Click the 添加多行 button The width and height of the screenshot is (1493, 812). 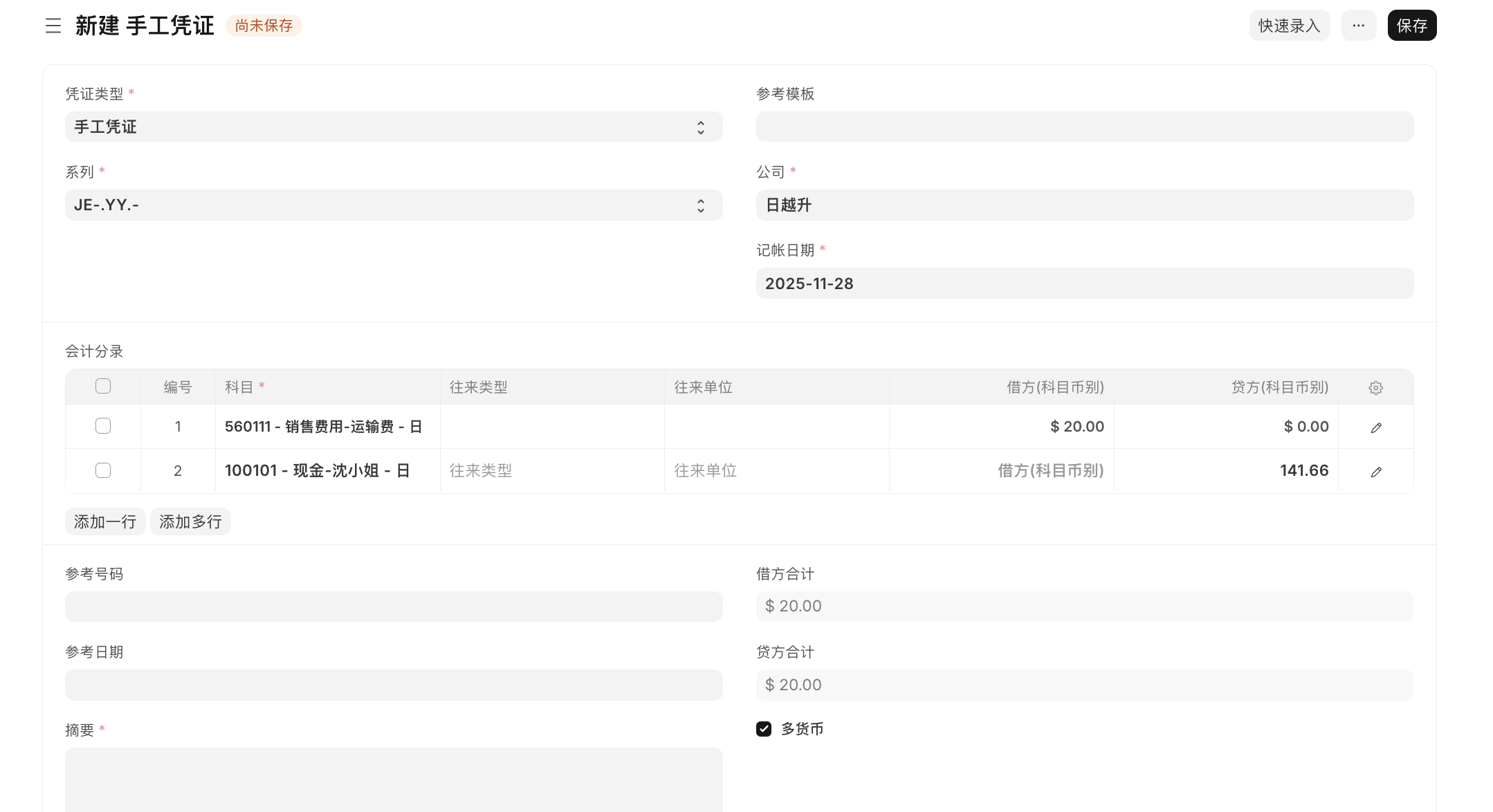point(190,522)
